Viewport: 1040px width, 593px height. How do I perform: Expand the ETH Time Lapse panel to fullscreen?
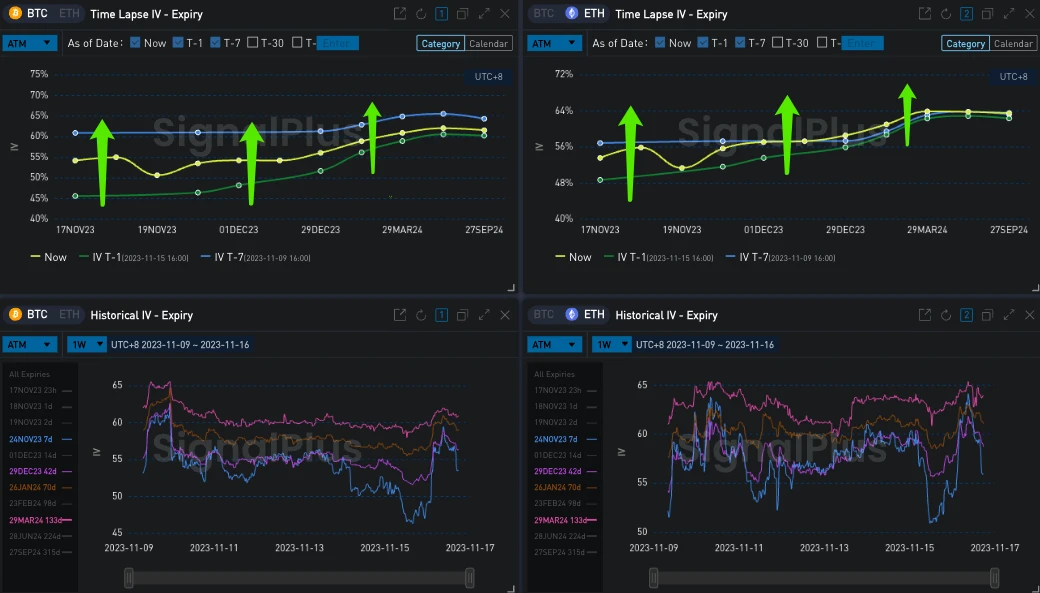pyautogui.click(x=1008, y=14)
